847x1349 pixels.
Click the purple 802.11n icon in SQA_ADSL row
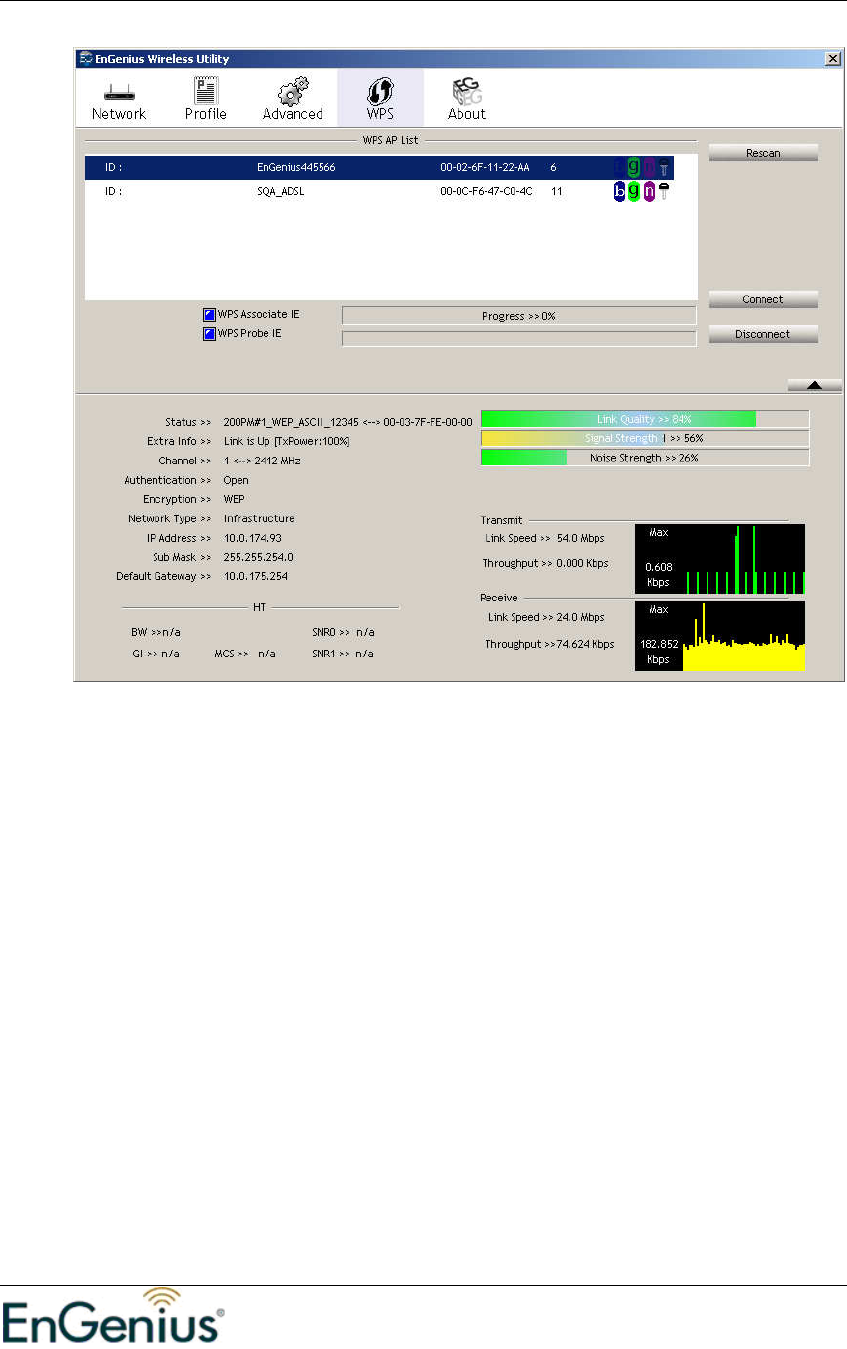(x=649, y=190)
